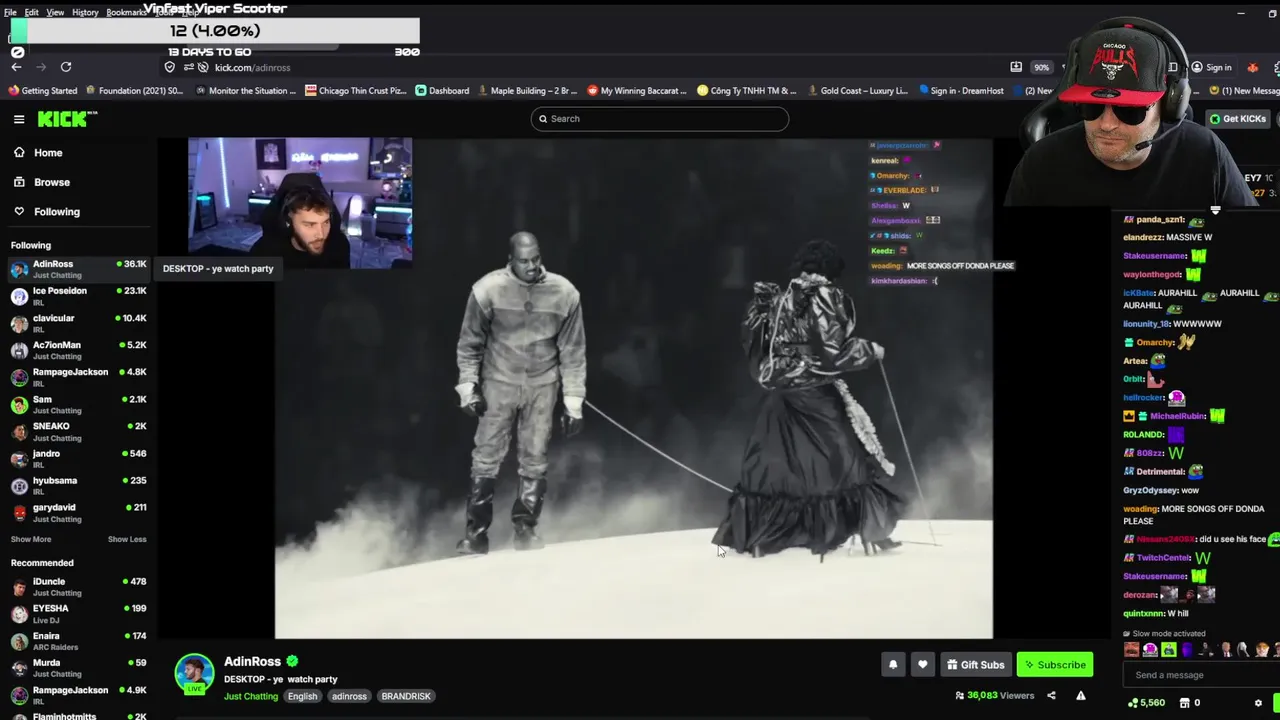The height and width of the screenshot is (720, 1280).
Task: Click the 90% zoom level indicator
Action: (1042, 67)
